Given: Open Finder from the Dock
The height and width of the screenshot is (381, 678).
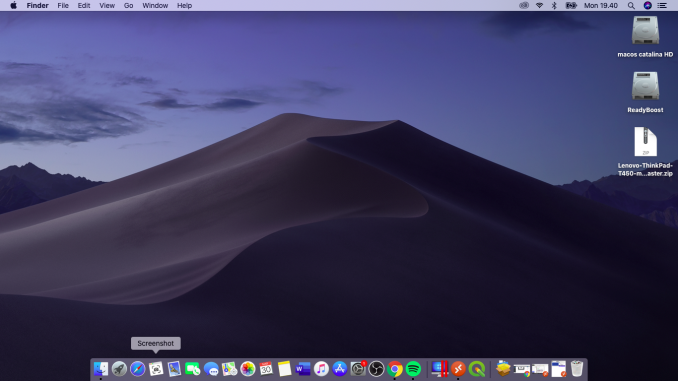Looking at the screenshot, I should (x=101, y=369).
